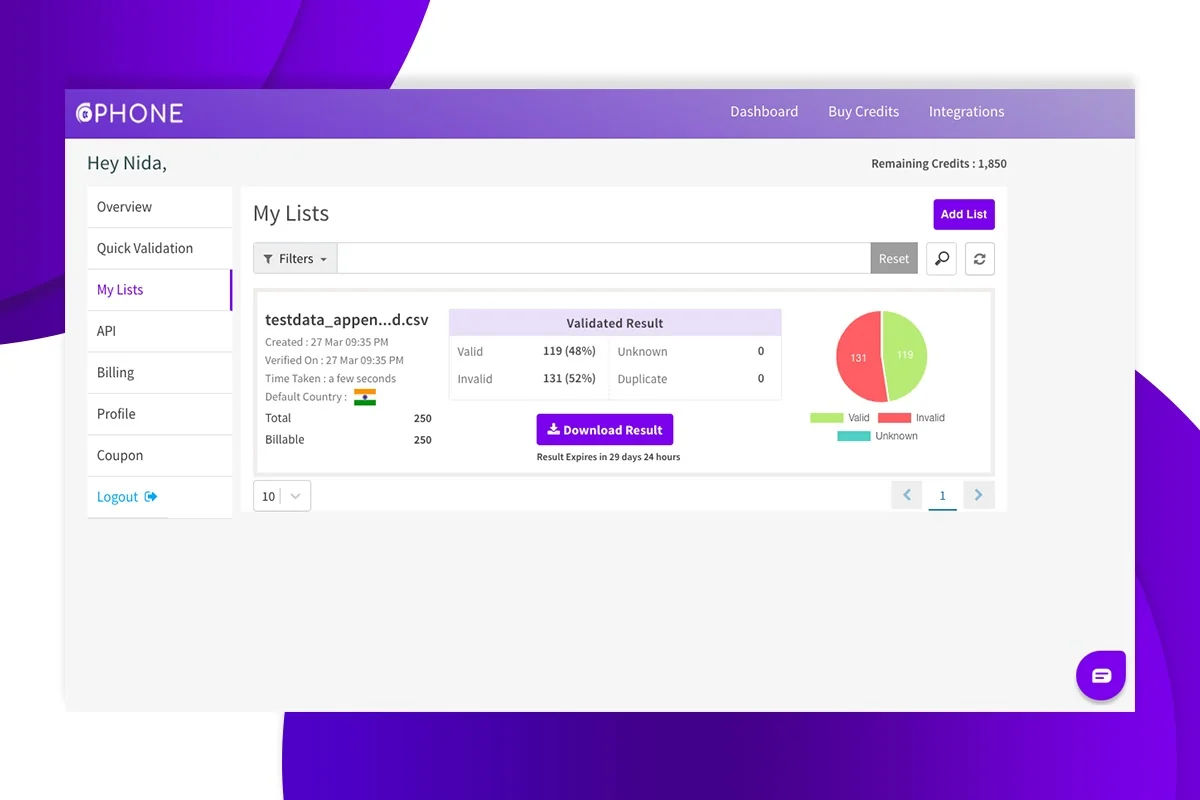This screenshot has width=1200, height=800.
Task: Go to previous page arrow
Action: [x=907, y=495]
